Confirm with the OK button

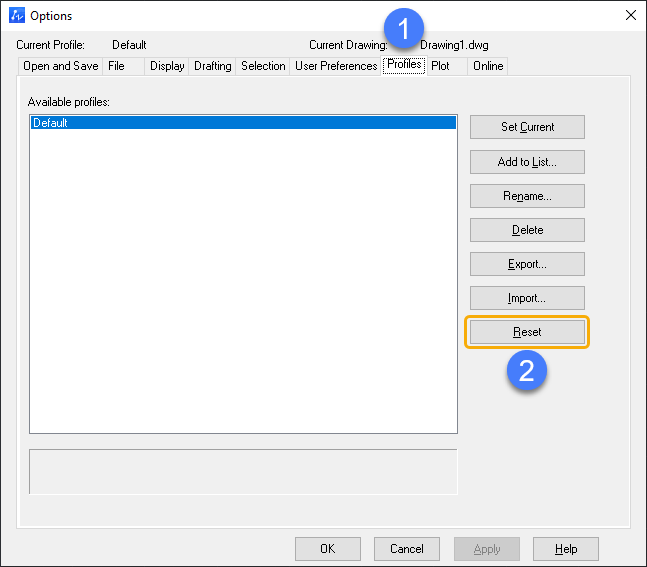tap(328, 549)
